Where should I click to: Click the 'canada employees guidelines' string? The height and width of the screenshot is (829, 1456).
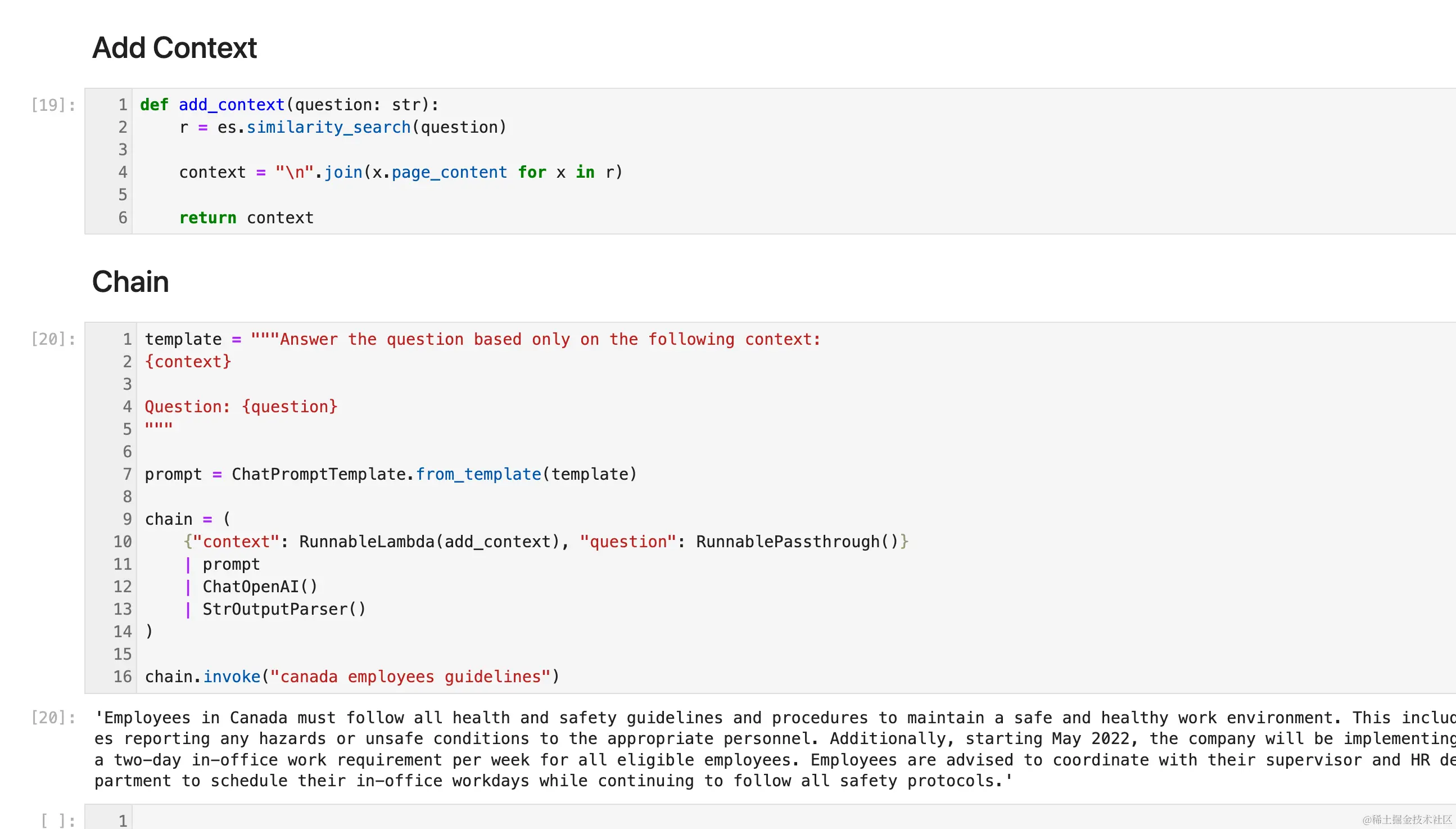point(410,677)
